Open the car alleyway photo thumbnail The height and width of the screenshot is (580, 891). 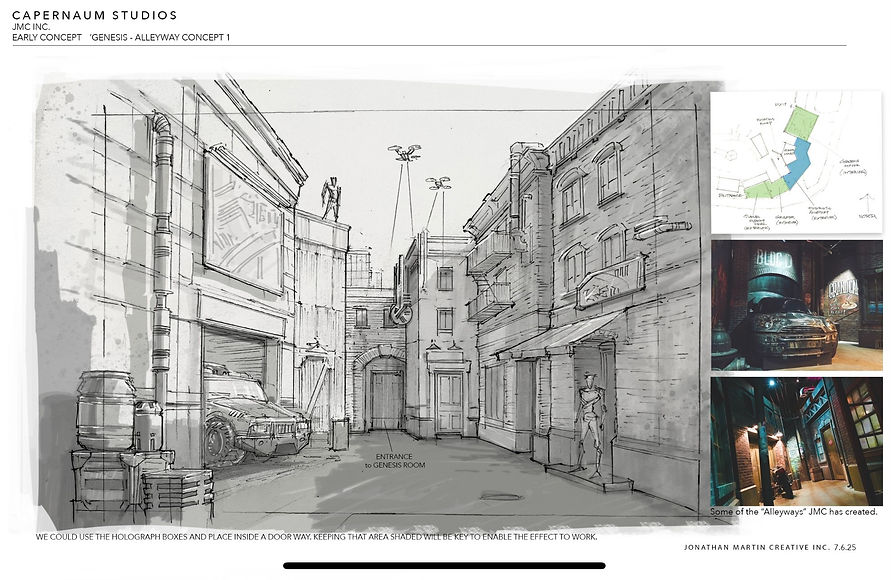[797, 306]
